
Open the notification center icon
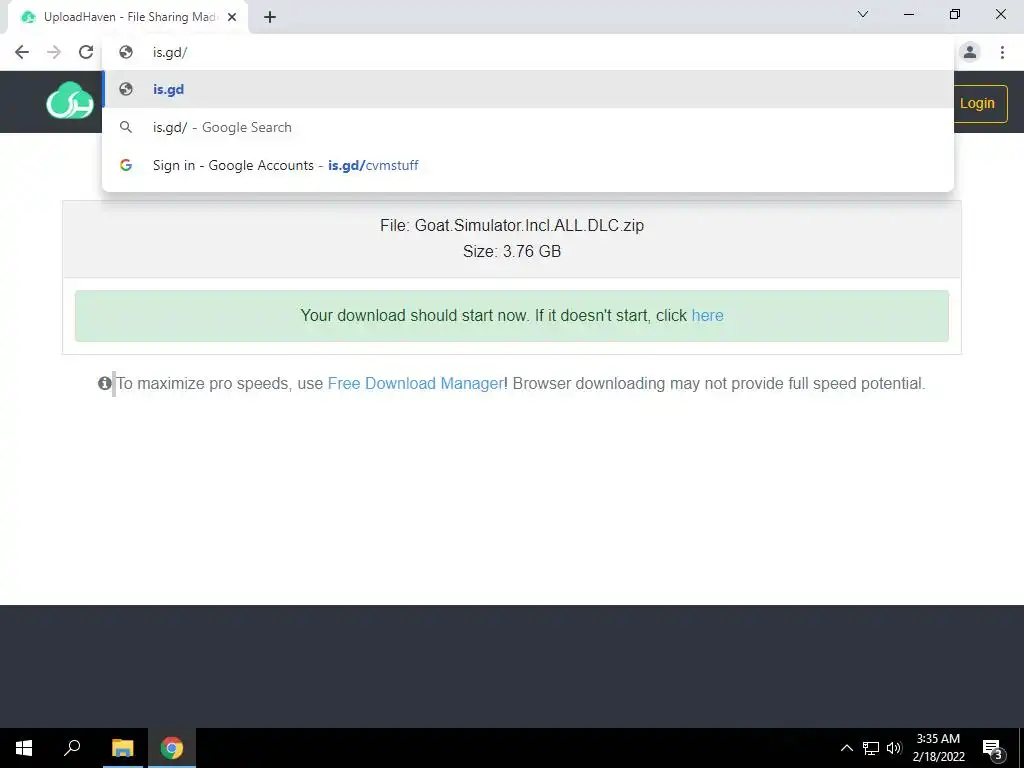pyautogui.click(x=993, y=748)
